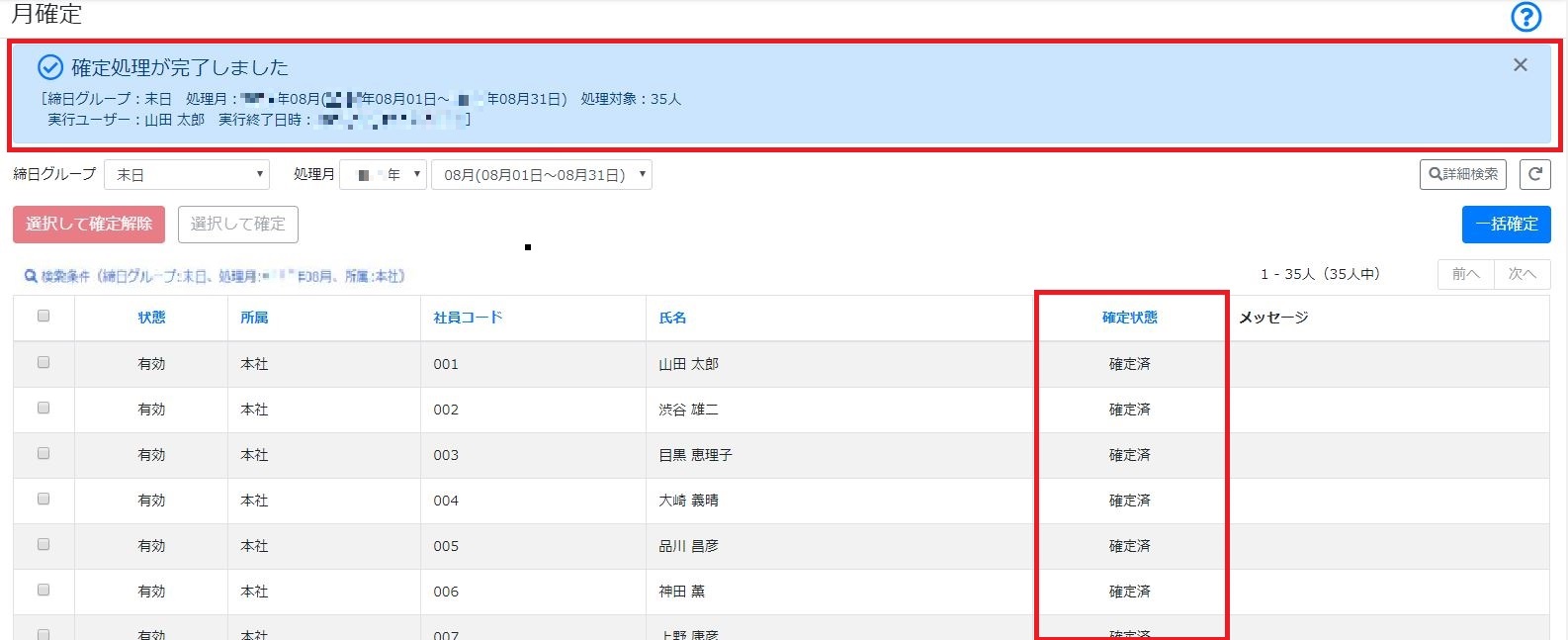The image size is (1568, 640).
Task: Click the 一括確定 button
Action: [1507, 225]
